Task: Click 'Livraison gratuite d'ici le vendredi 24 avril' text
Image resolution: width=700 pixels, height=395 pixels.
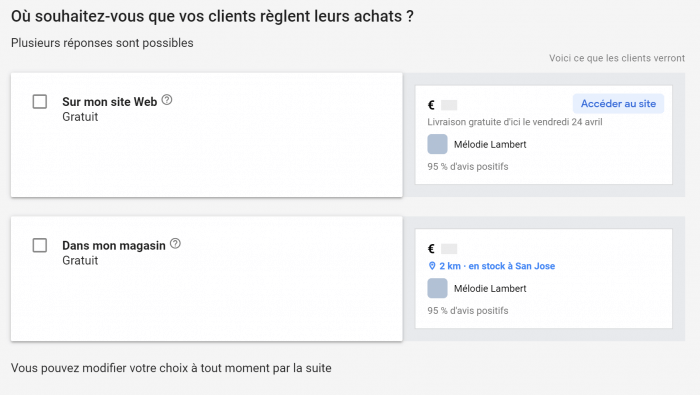Action: pyautogui.click(x=515, y=122)
